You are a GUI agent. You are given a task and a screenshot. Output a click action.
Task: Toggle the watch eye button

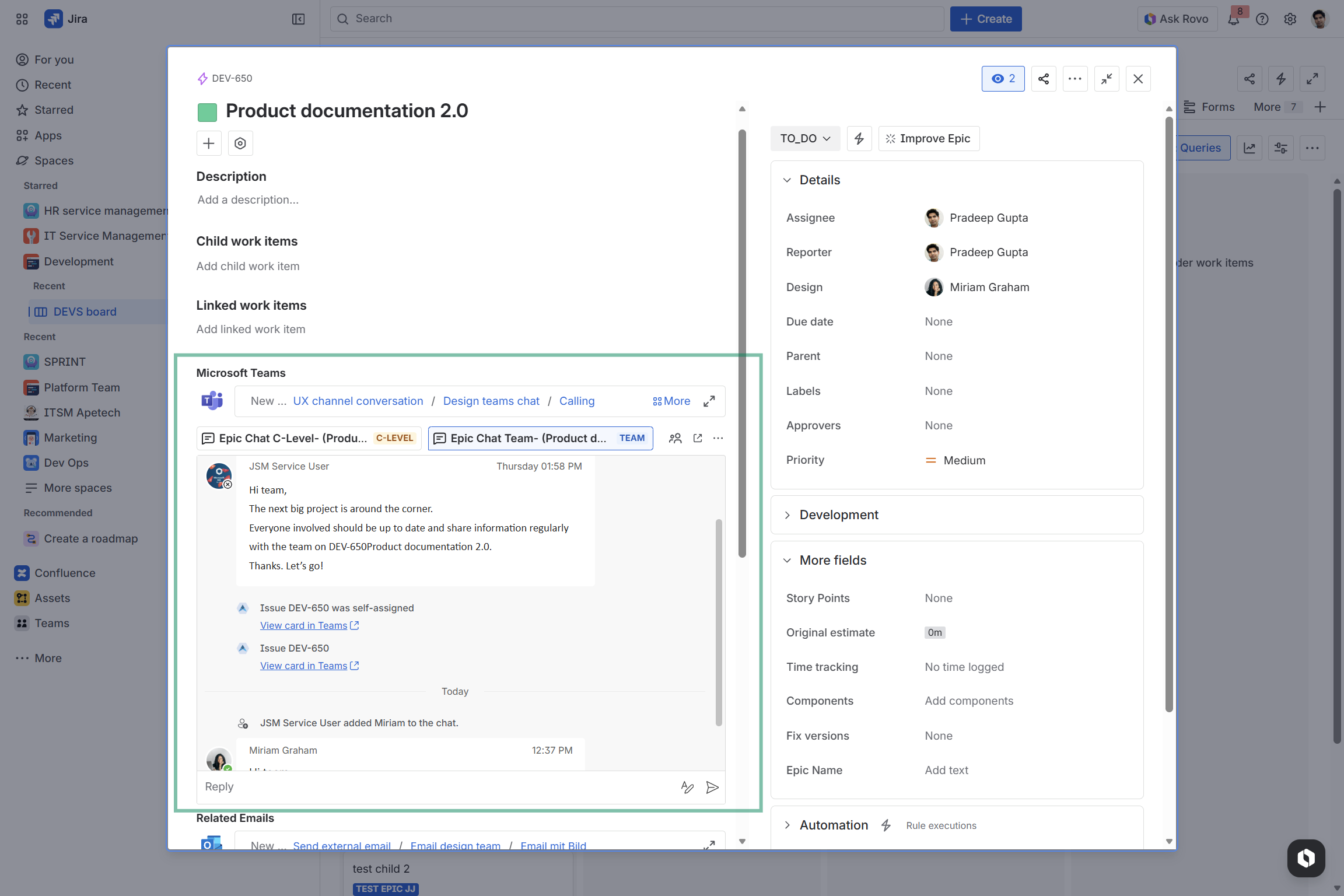tap(1003, 79)
